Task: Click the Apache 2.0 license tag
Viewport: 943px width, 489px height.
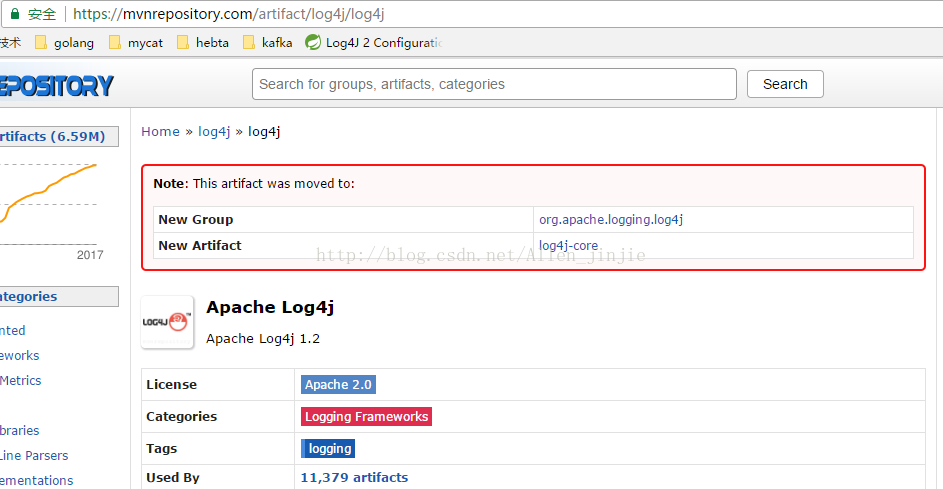Action: (339, 385)
